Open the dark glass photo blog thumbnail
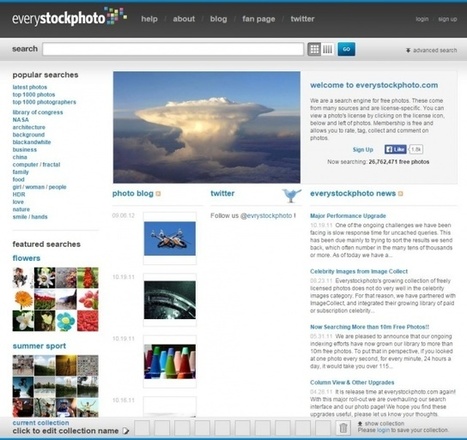 [x=170, y=300]
